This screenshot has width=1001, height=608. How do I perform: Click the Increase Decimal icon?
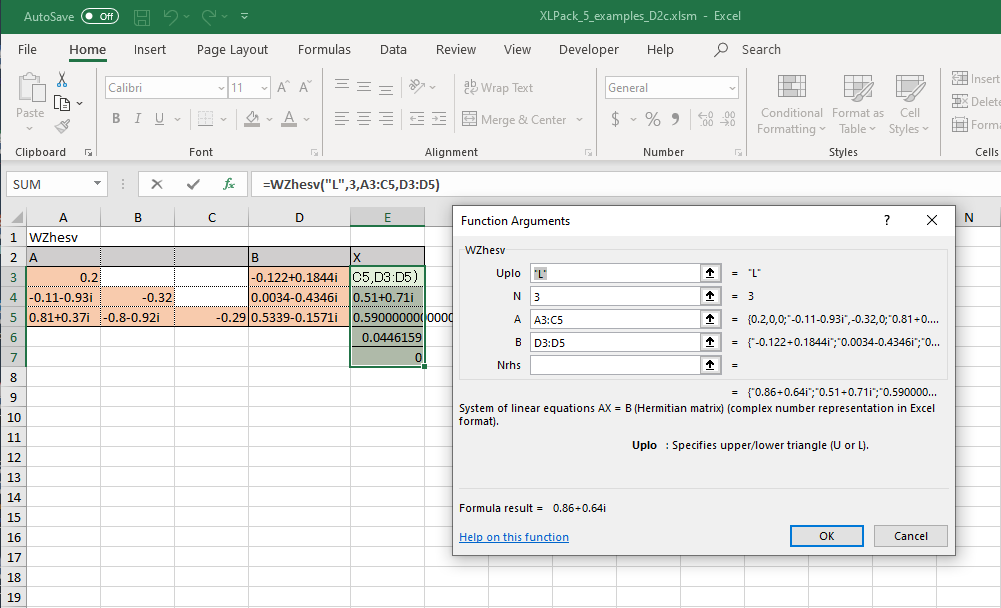pyautogui.click(x=705, y=119)
